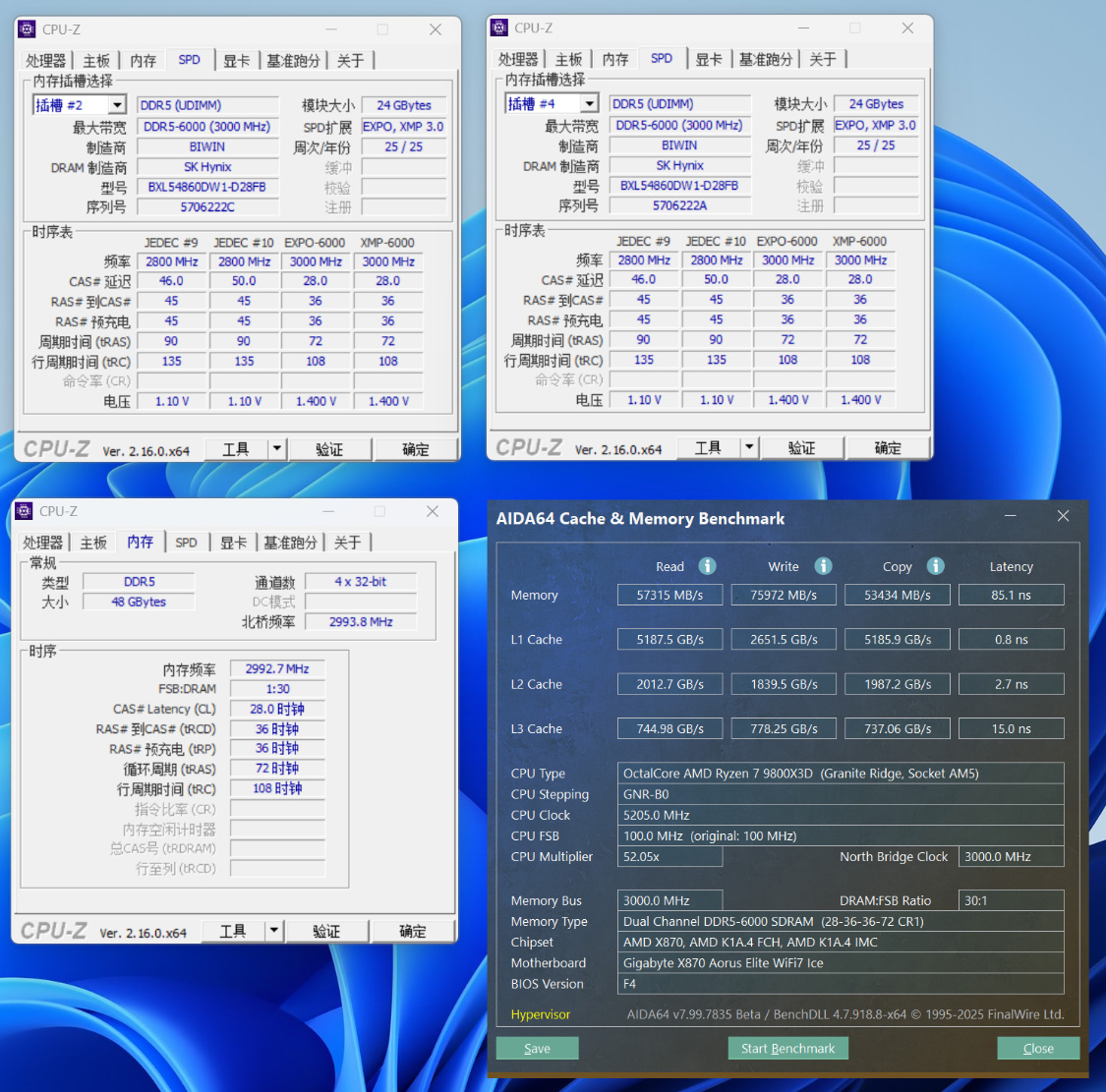Open 关于 tab in slot #2 CPU-Z window

click(x=350, y=61)
